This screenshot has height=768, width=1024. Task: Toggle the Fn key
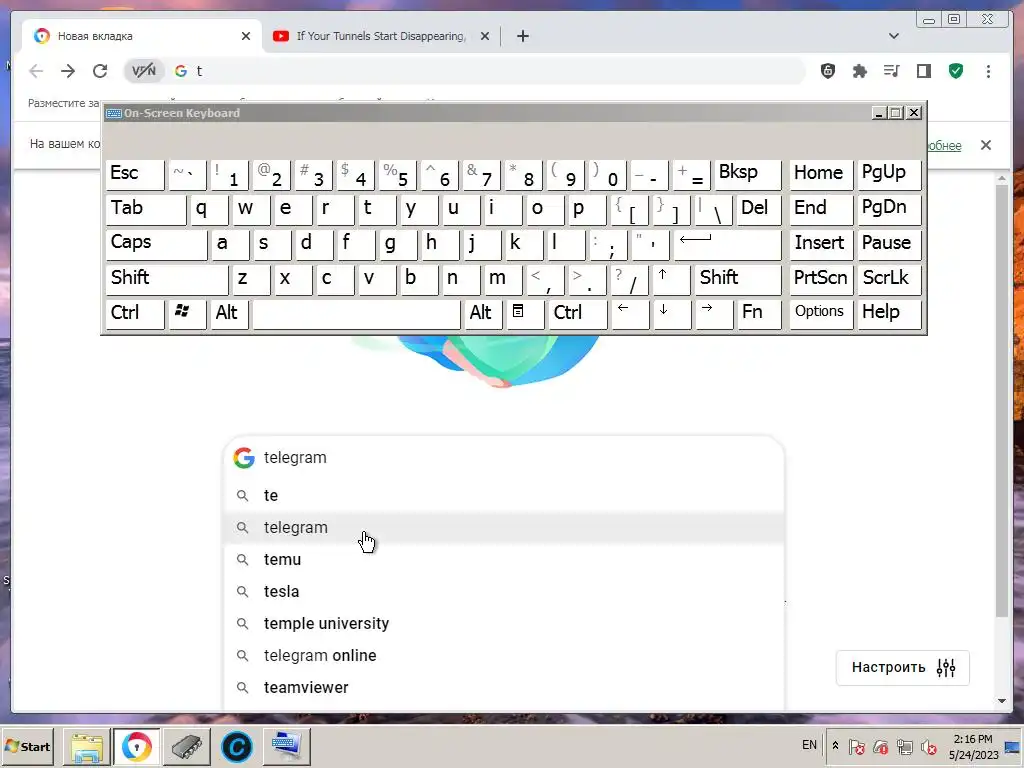pyautogui.click(x=760, y=313)
